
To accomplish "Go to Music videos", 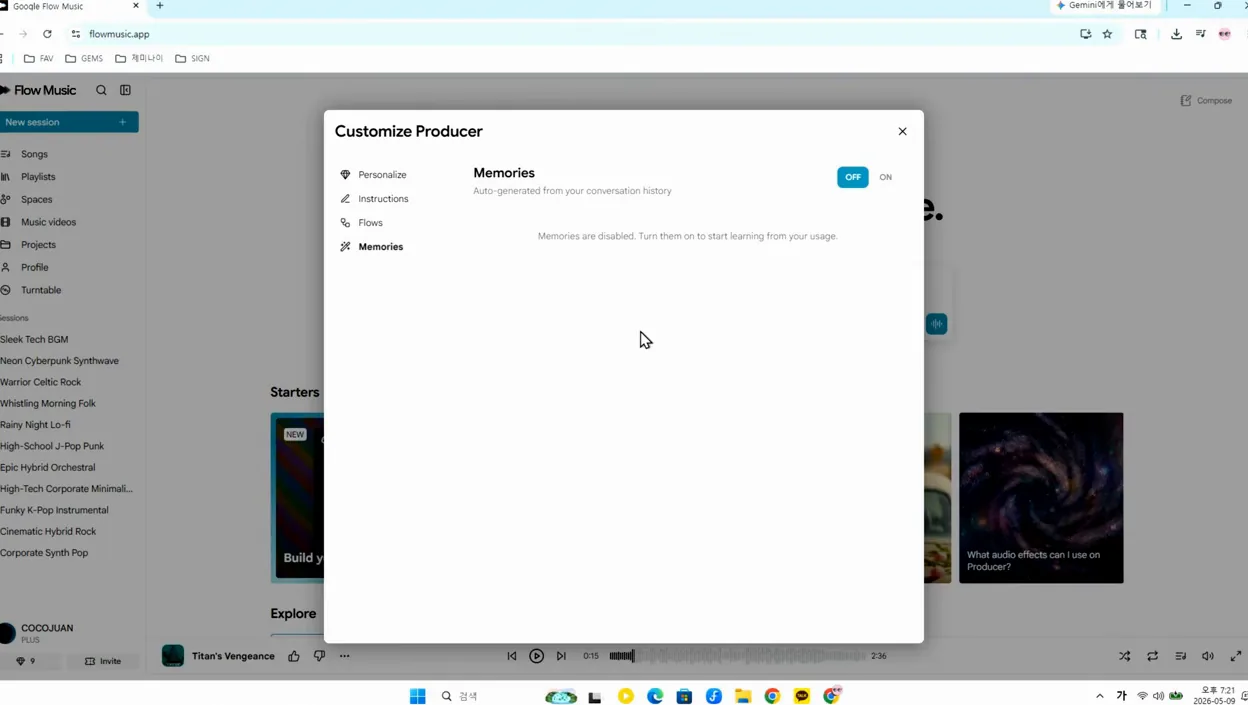I will tap(48, 222).
